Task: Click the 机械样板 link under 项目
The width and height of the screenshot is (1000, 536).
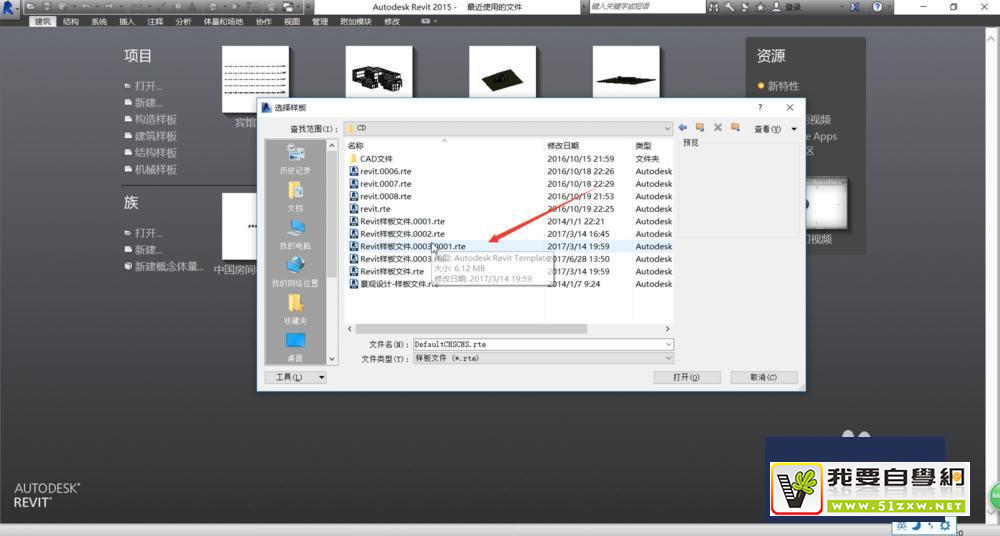Action: click(x=156, y=169)
